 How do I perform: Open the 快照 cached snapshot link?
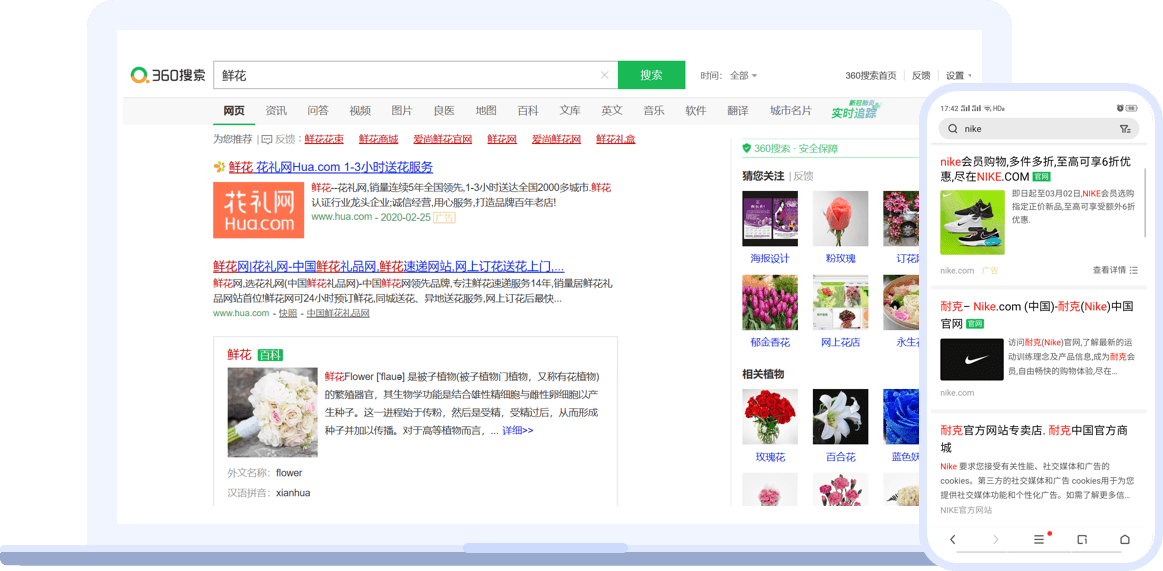[288, 314]
